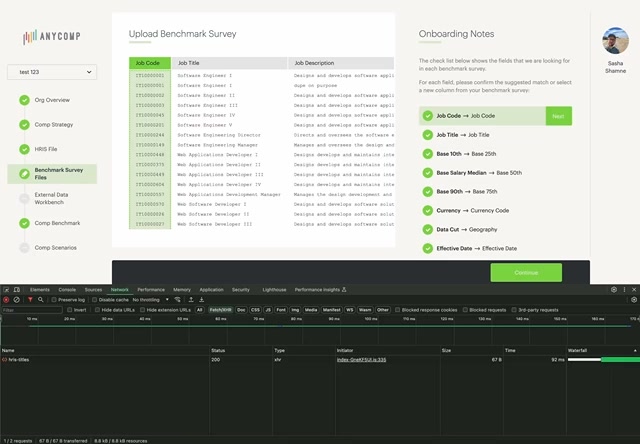Viewport: 640px width, 444px height.
Task: Click the clear network log icon
Action: pyautogui.click(x=17, y=299)
